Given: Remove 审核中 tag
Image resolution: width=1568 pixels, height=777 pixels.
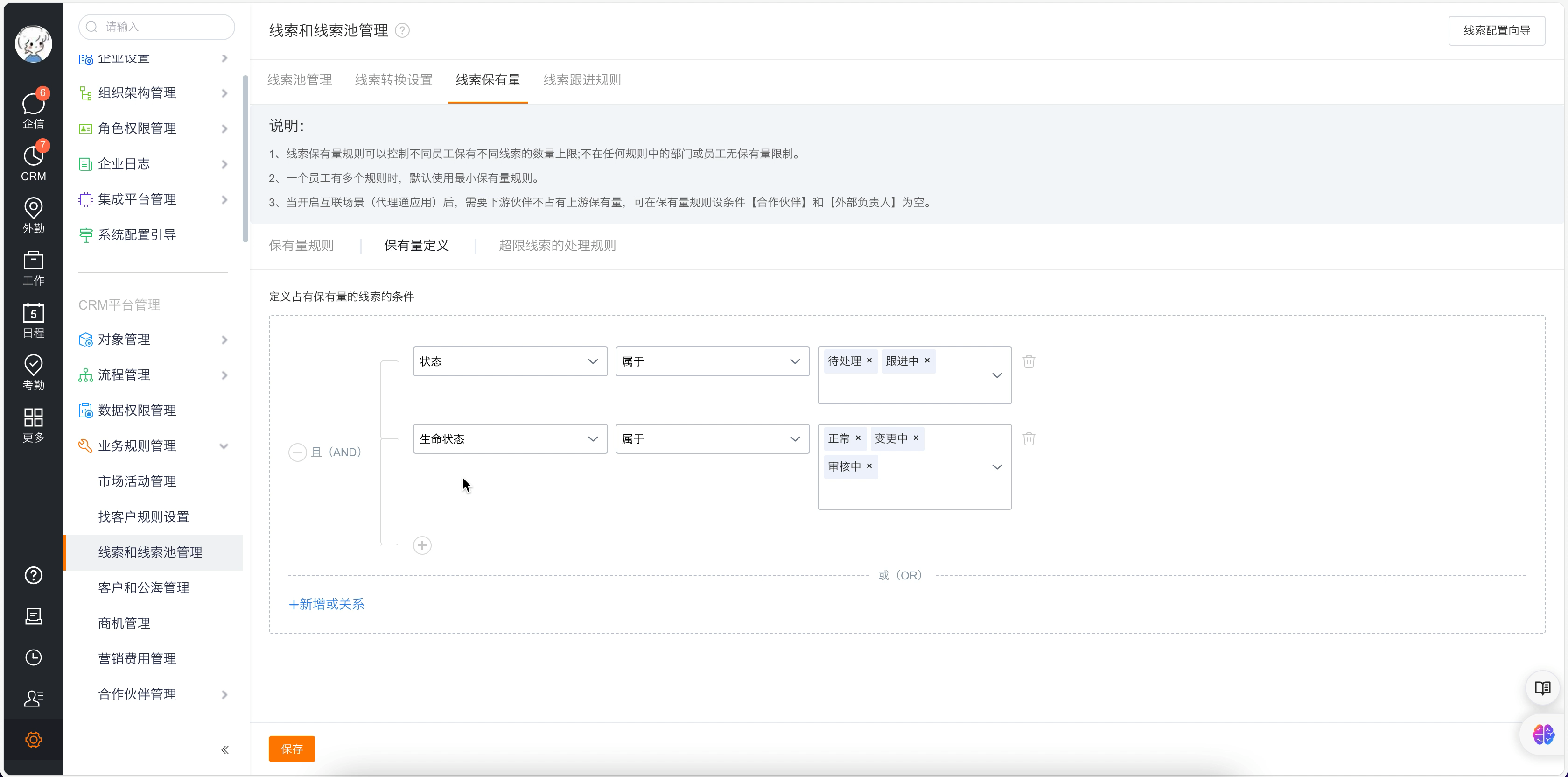Looking at the screenshot, I should pyautogui.click(x=869, y=466).
